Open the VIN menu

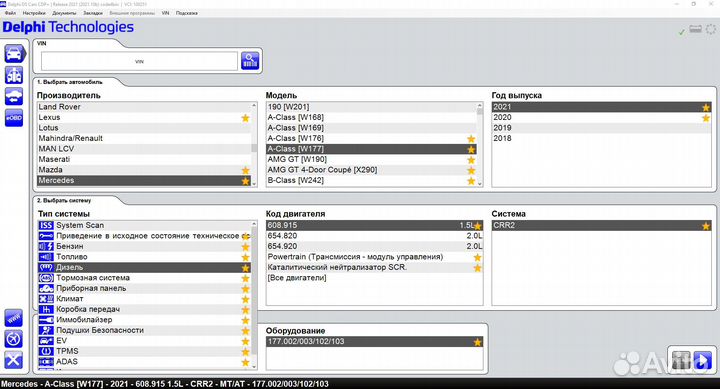coord(165,13)
